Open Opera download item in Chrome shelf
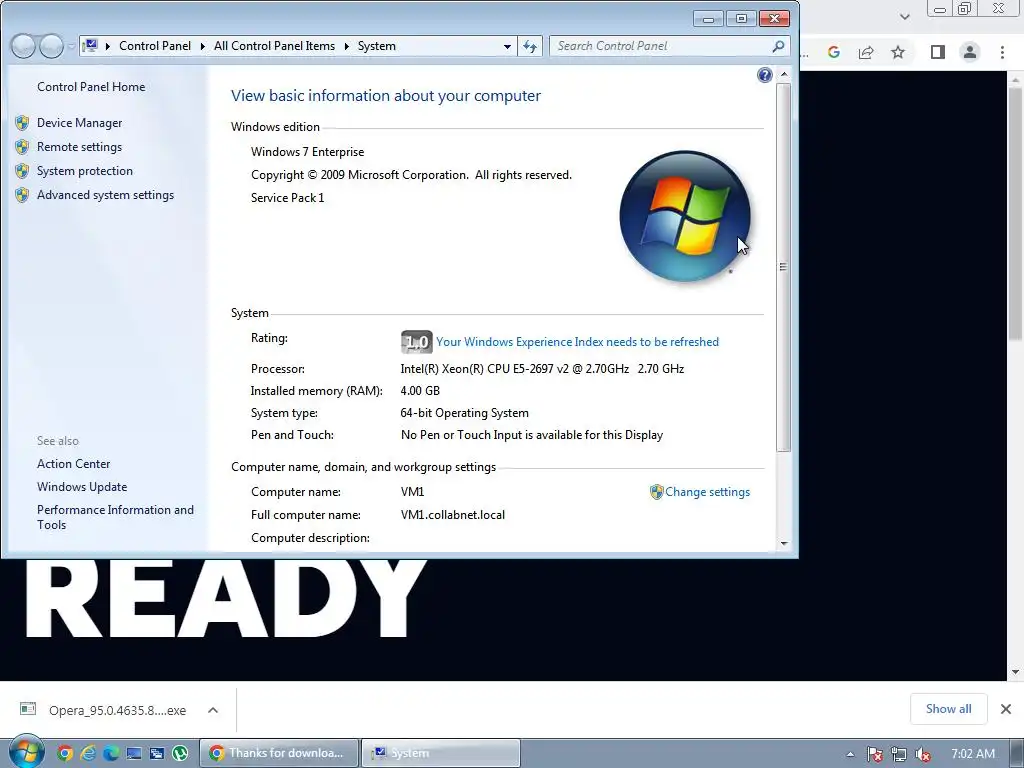Screen dimensions: 1024x768 click(104, 710)
